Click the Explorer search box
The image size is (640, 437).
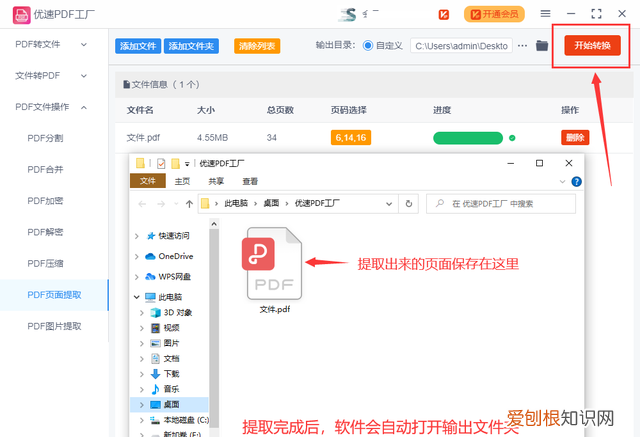coord(501,204)
